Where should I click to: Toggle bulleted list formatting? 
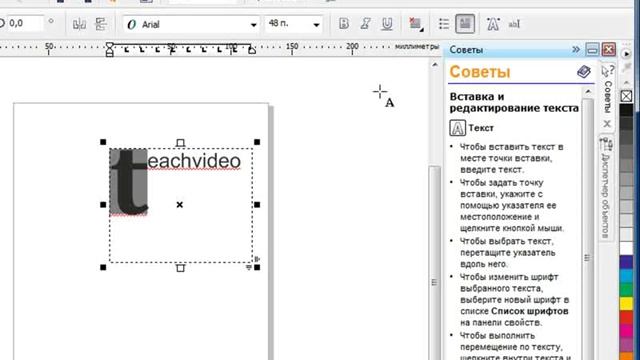pos(444,24)
